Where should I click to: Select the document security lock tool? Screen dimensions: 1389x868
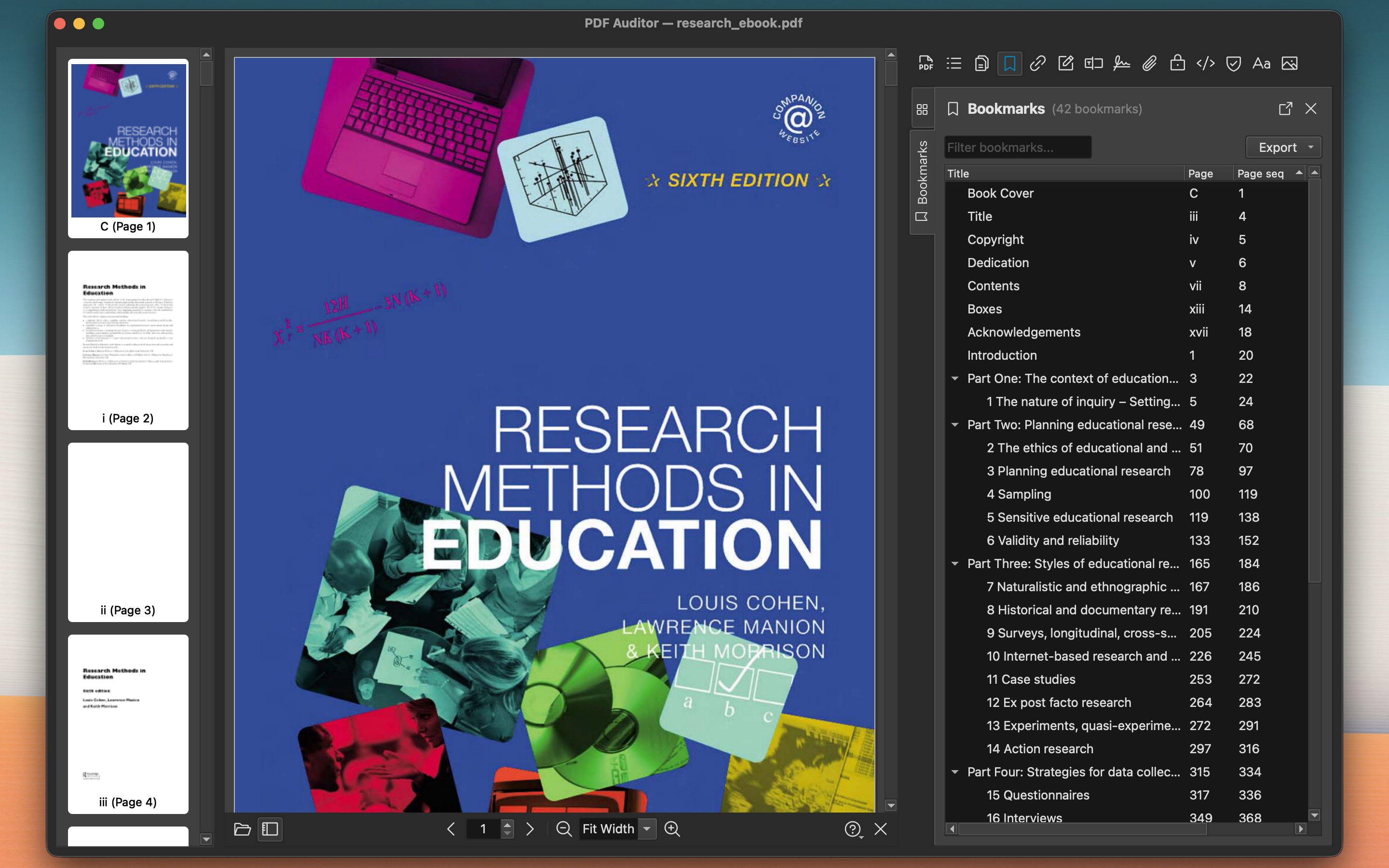(1177, 63)
